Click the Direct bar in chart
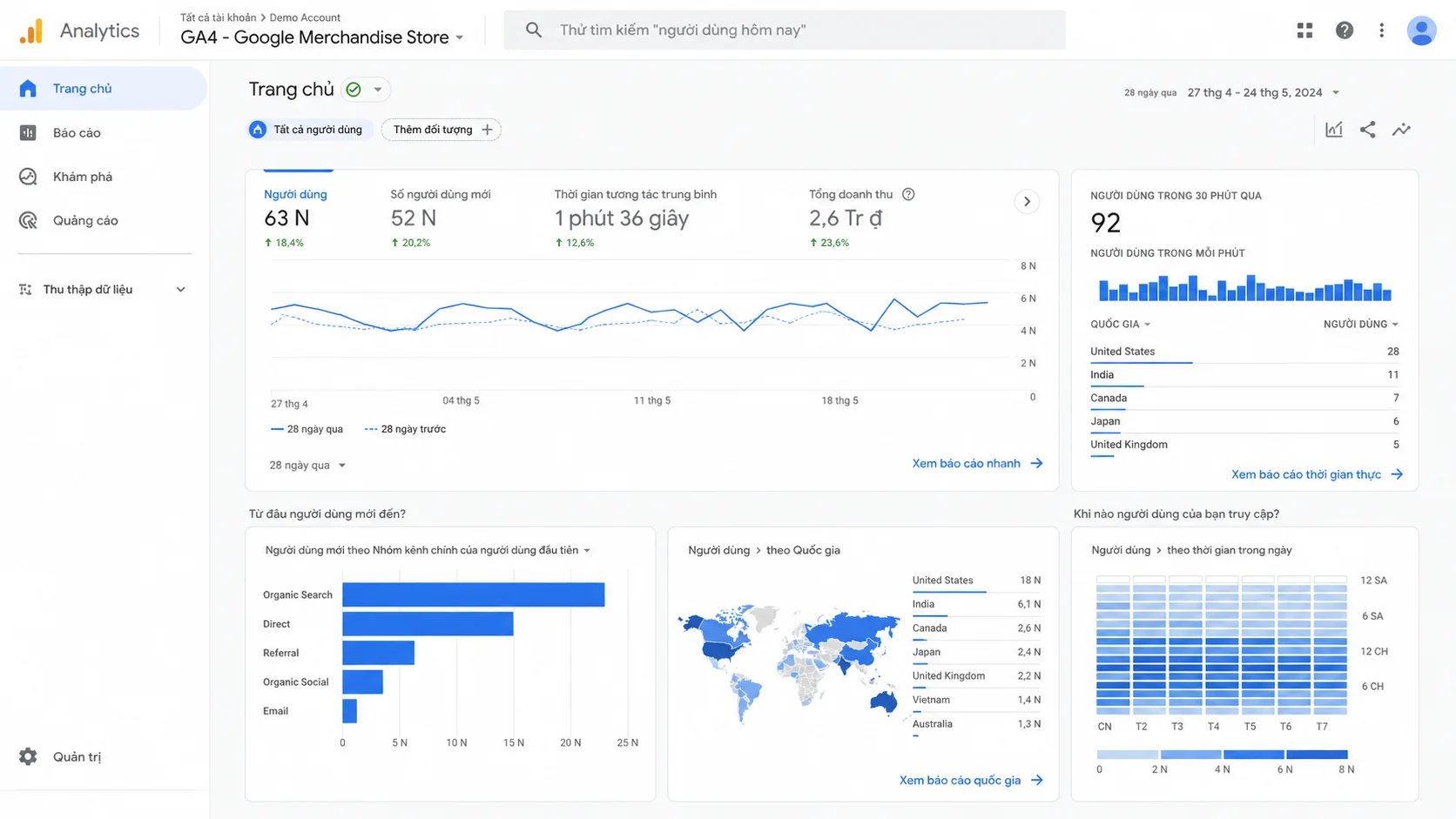The image size is (1456, 819). (x=428, y=624)
